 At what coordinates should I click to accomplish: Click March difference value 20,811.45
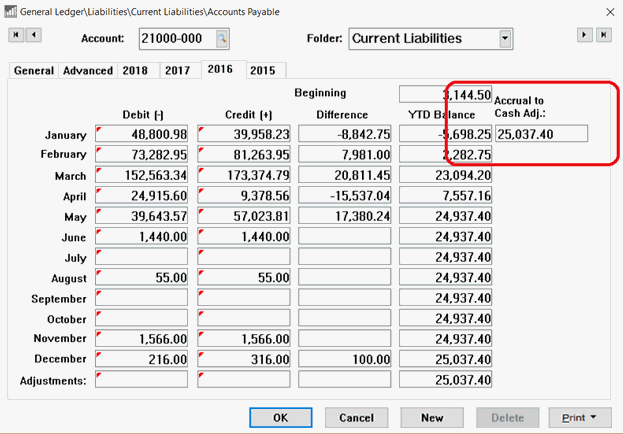345,175
